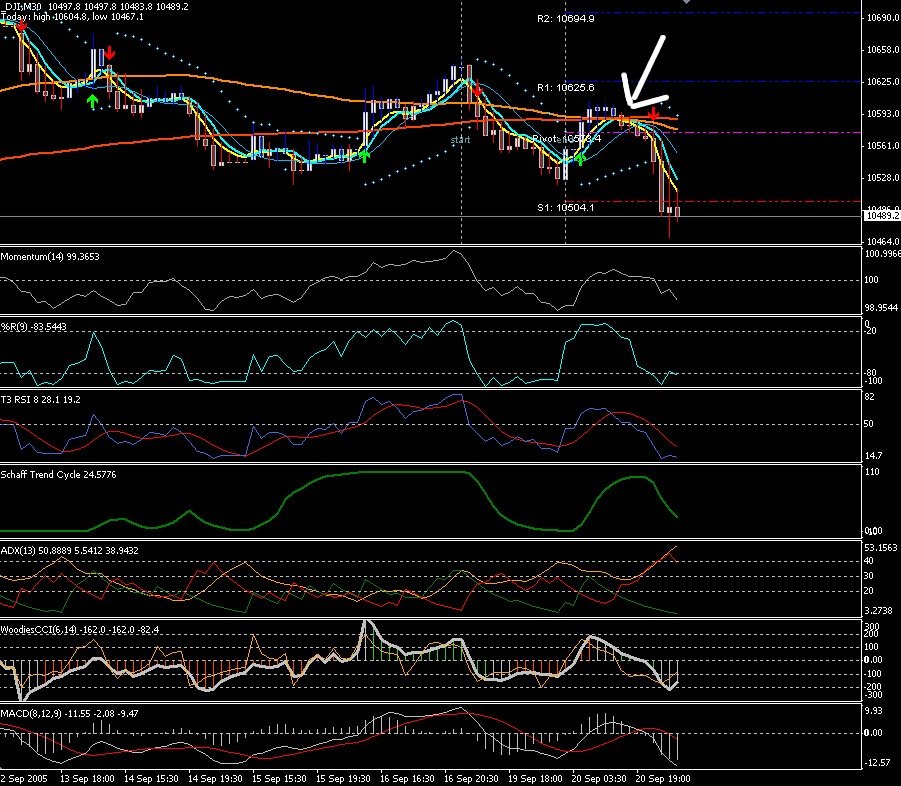Image resolution: width=901 pixels, height=786 pixels.
Task: Click the 'start' text label on chart
Action: pos(460,140)
